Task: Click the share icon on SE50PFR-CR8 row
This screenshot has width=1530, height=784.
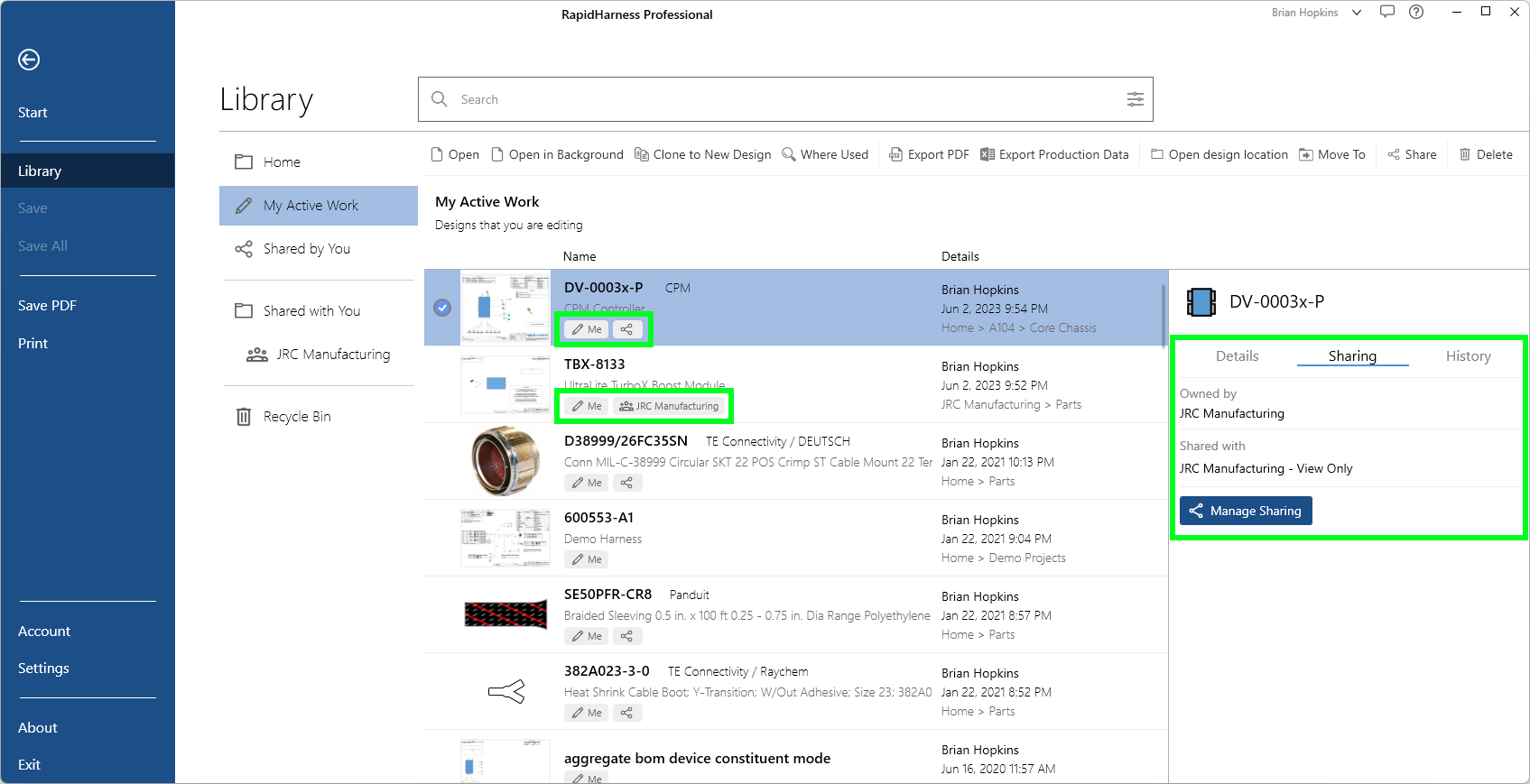Action: [x=626, y=636]
